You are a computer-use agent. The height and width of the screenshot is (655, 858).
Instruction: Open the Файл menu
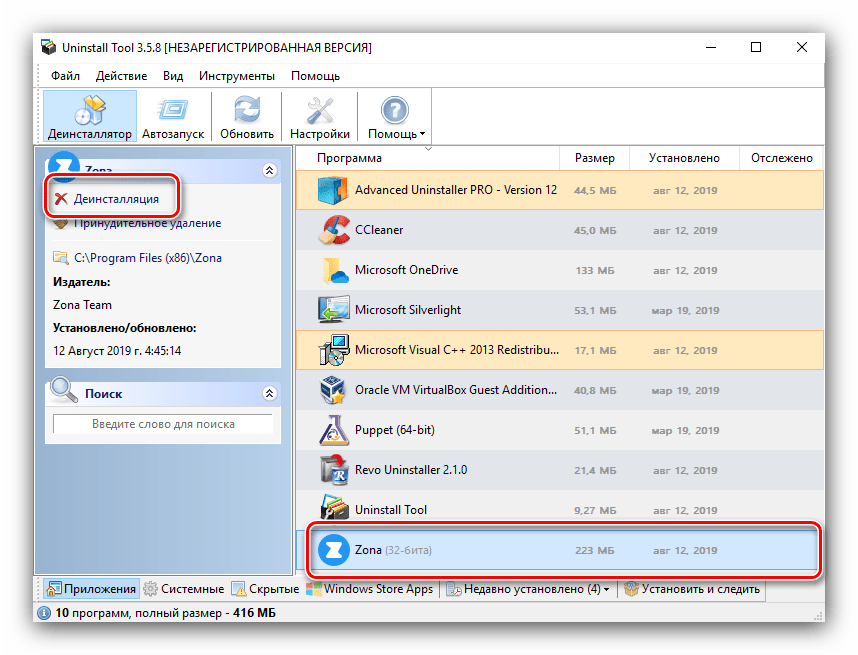66,76
